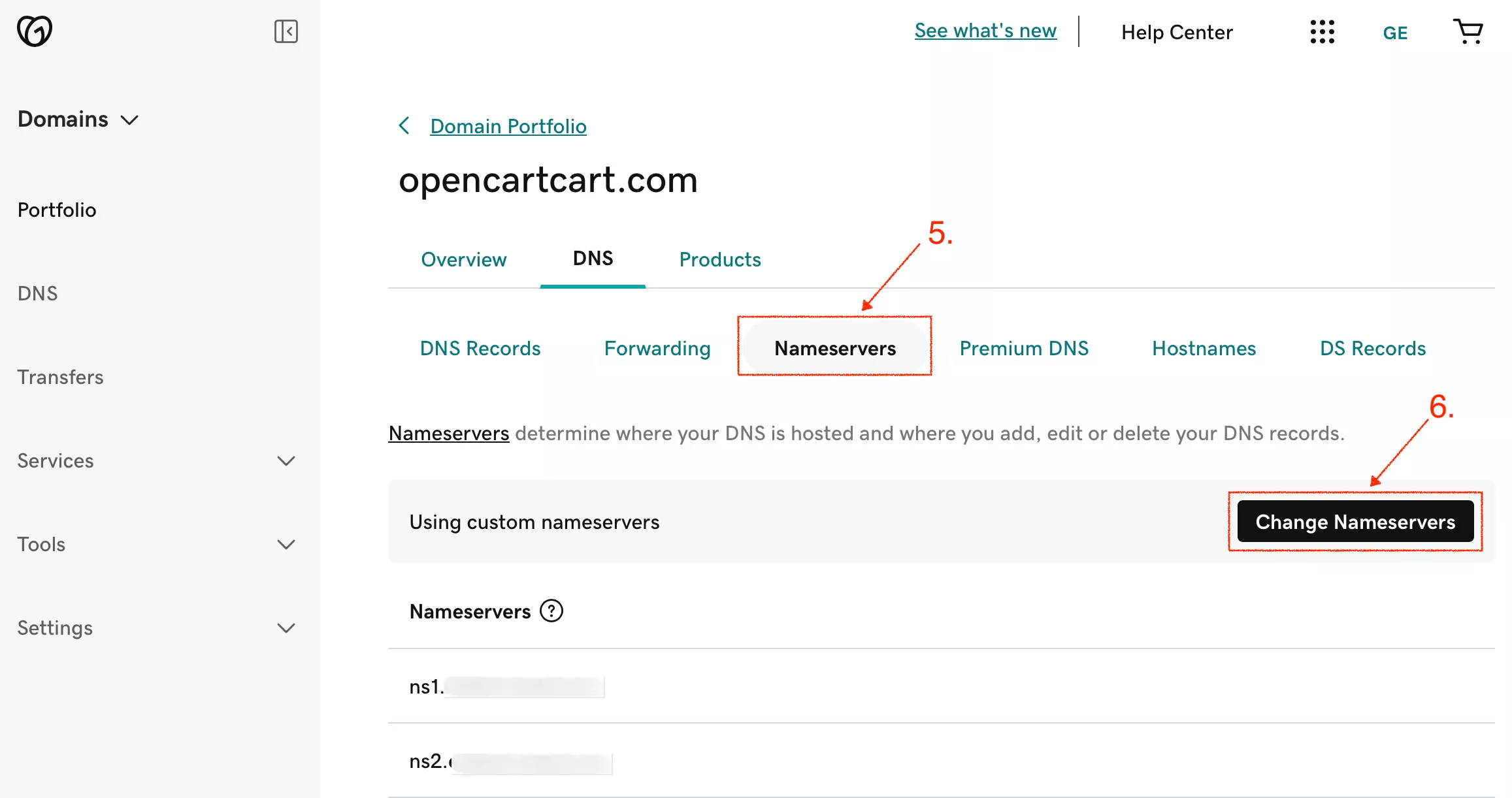Open the shopping cart icon
The image size is (1512, 798).
point(1468,31)
